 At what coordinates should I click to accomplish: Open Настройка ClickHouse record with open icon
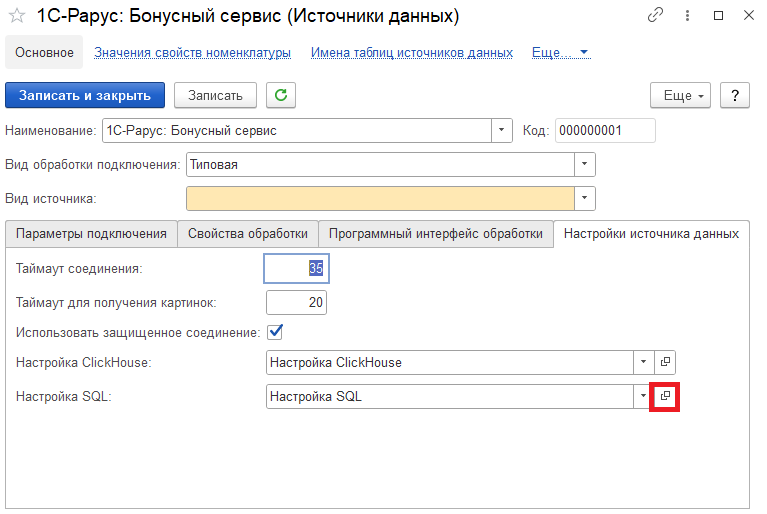665,362
